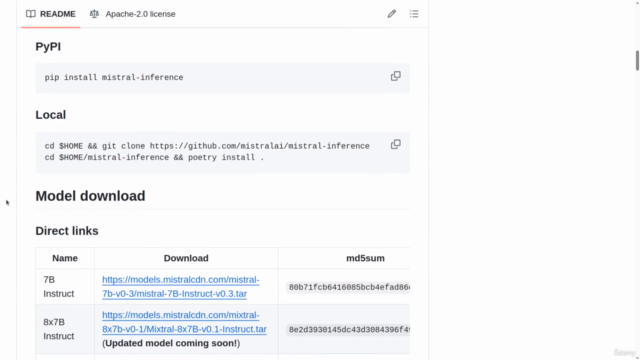Screen dimensions: 640x360
Task: Click the "PyPI" heading
Action: pos(48,47)
